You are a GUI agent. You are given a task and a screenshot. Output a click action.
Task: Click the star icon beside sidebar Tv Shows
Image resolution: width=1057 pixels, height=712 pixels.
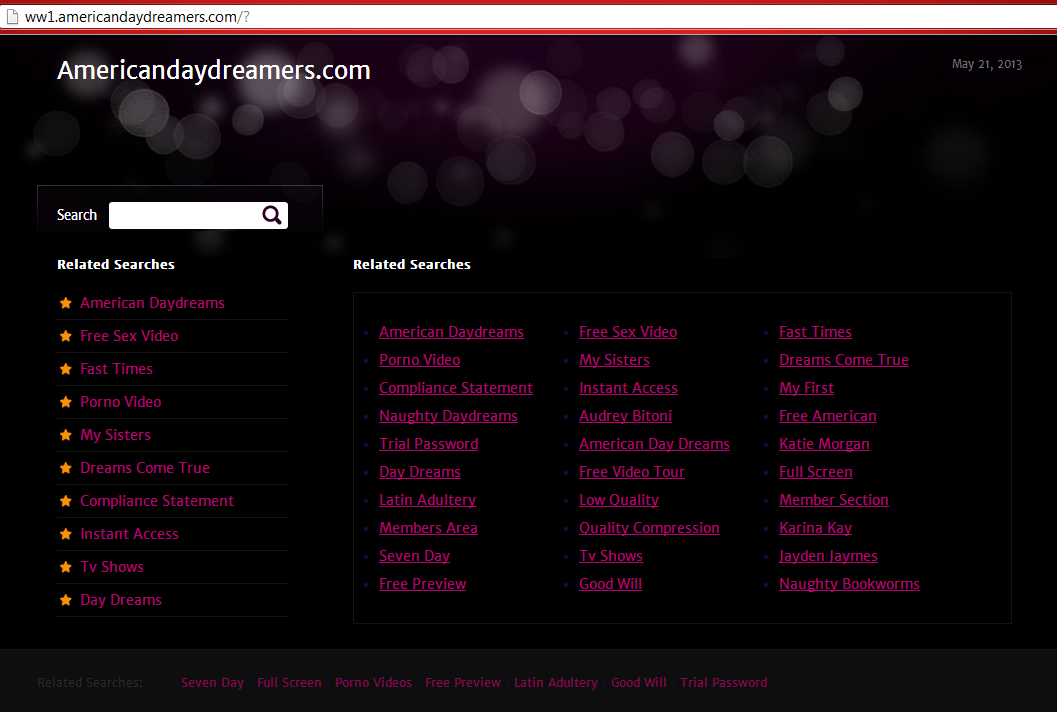[x=65, y=567]
